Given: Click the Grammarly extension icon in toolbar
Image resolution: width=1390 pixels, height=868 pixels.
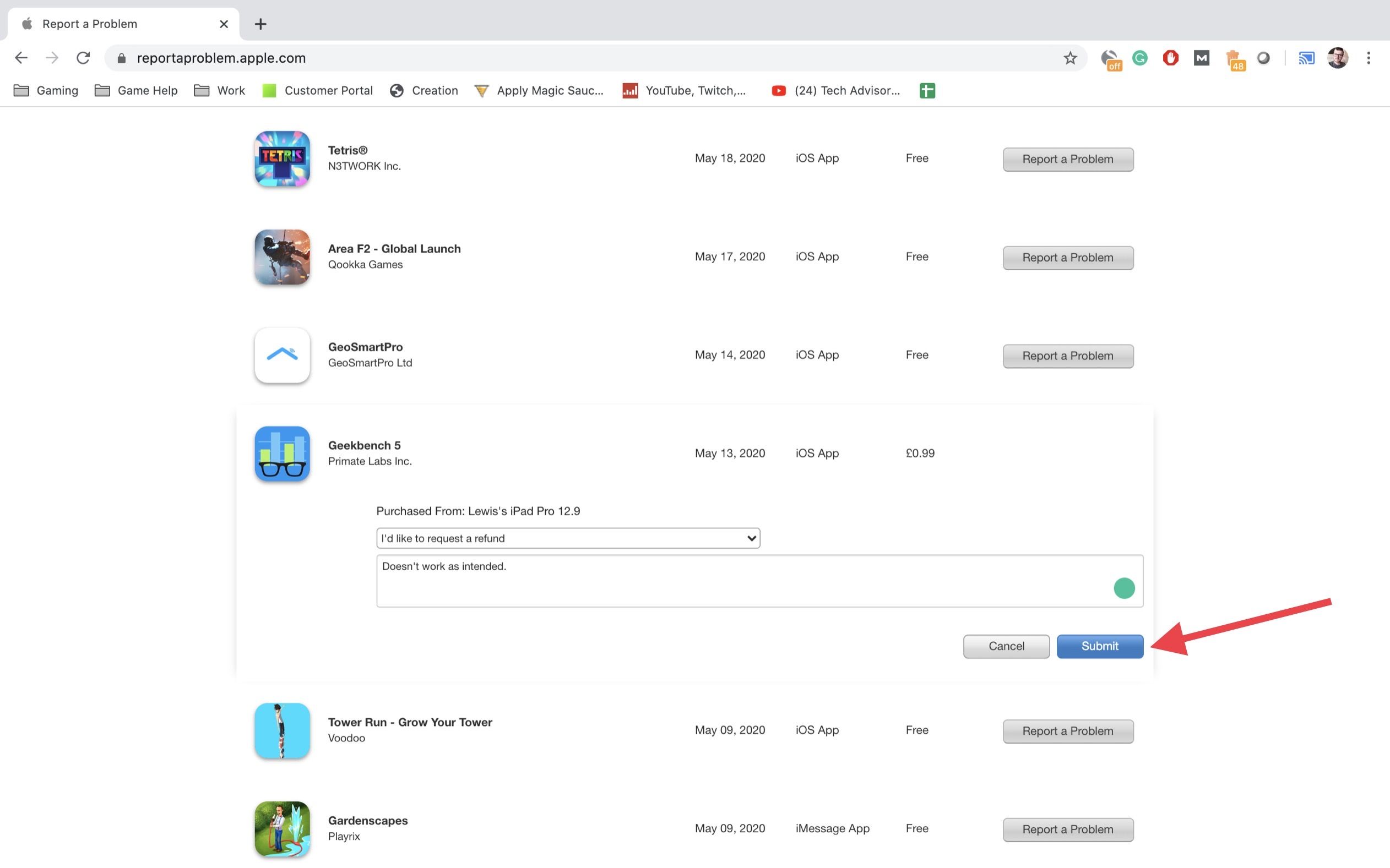Looking at the screenshot, I should [x=1139, y=58].
